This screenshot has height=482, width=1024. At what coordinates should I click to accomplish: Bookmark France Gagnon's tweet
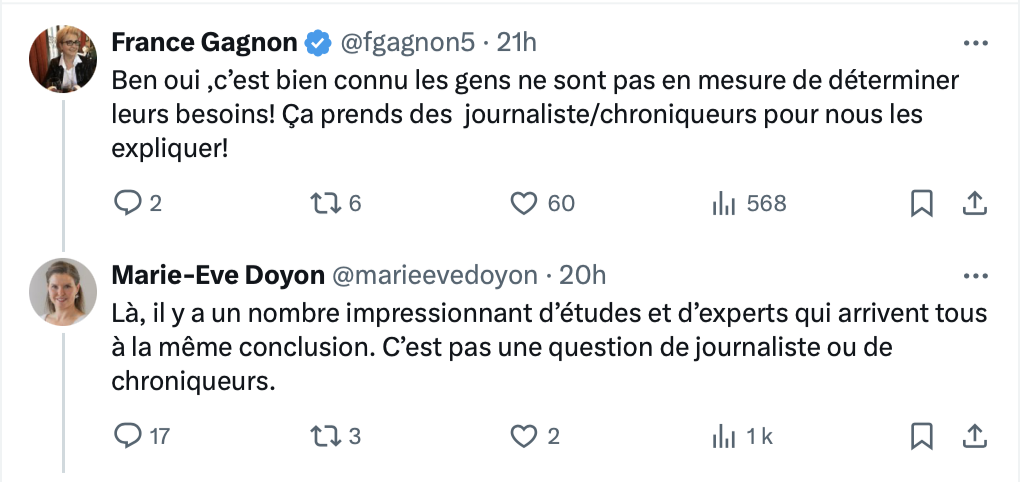[921, 204]
